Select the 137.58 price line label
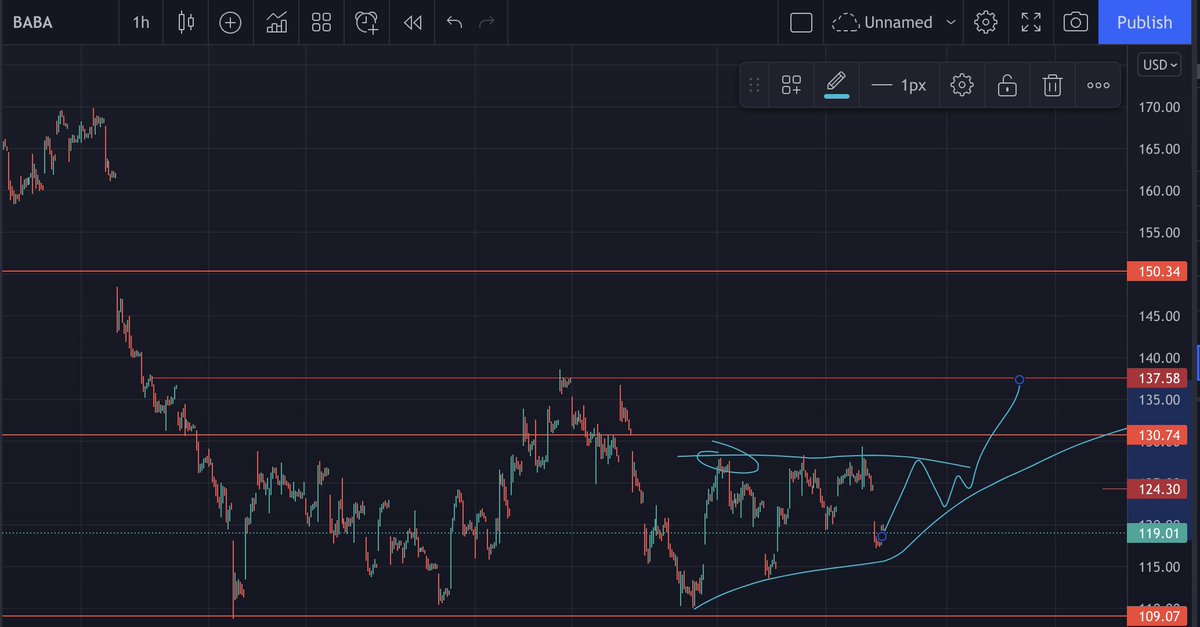The width and height of the screenshot is (1200, 627). coord(1160,379)
